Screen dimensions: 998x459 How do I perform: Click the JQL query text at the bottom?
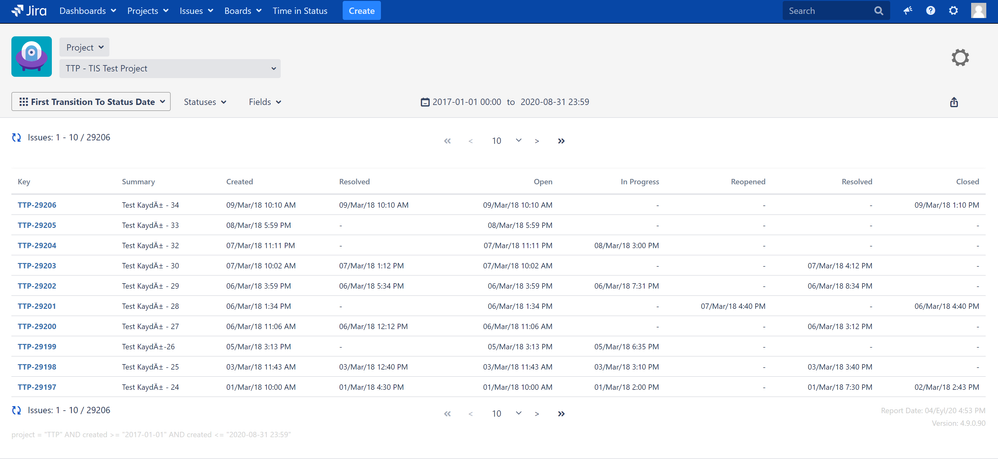pos(151,435)
